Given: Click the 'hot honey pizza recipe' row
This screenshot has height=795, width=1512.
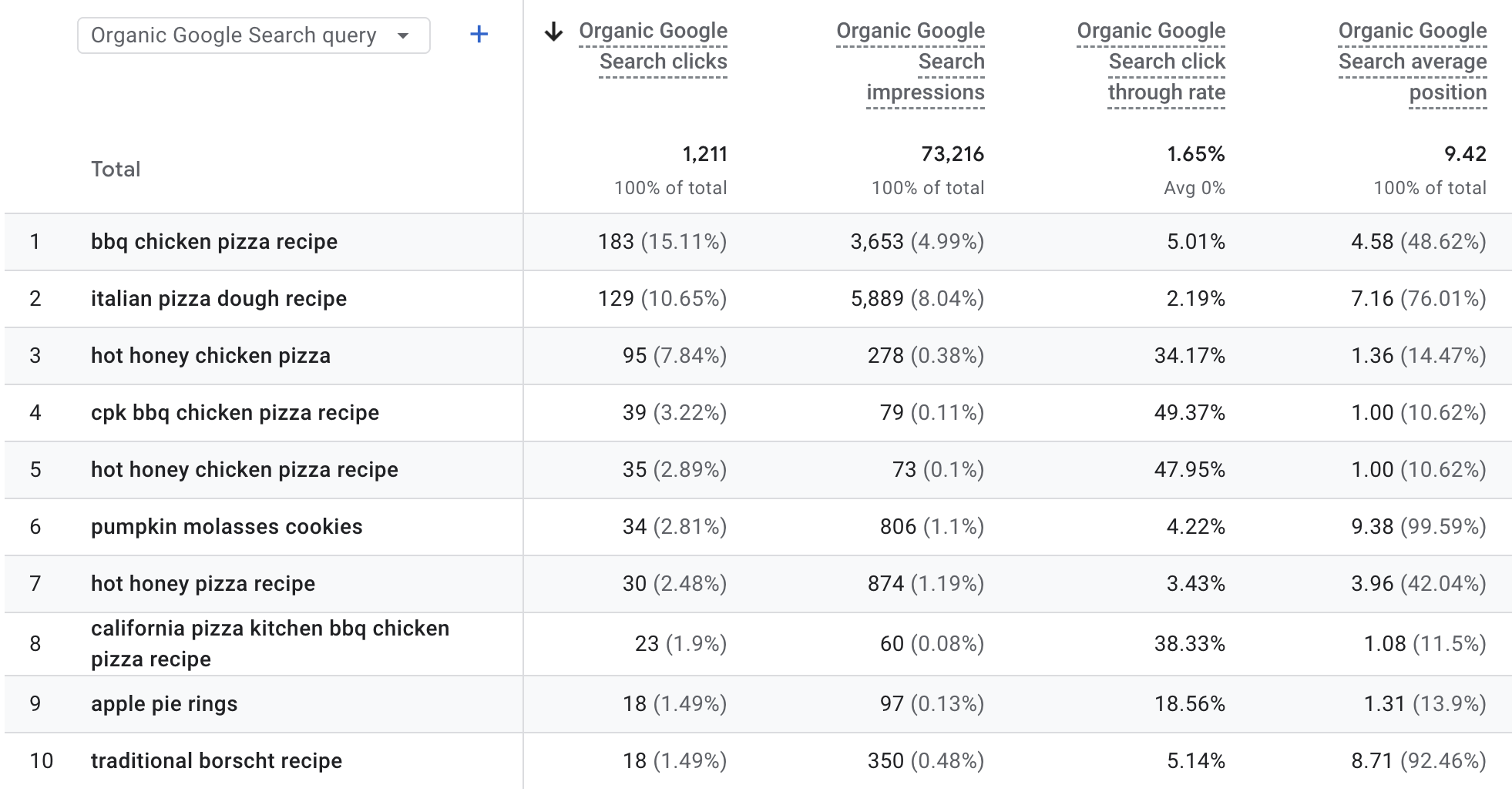Looking at the screenshot, I should 203,584.
